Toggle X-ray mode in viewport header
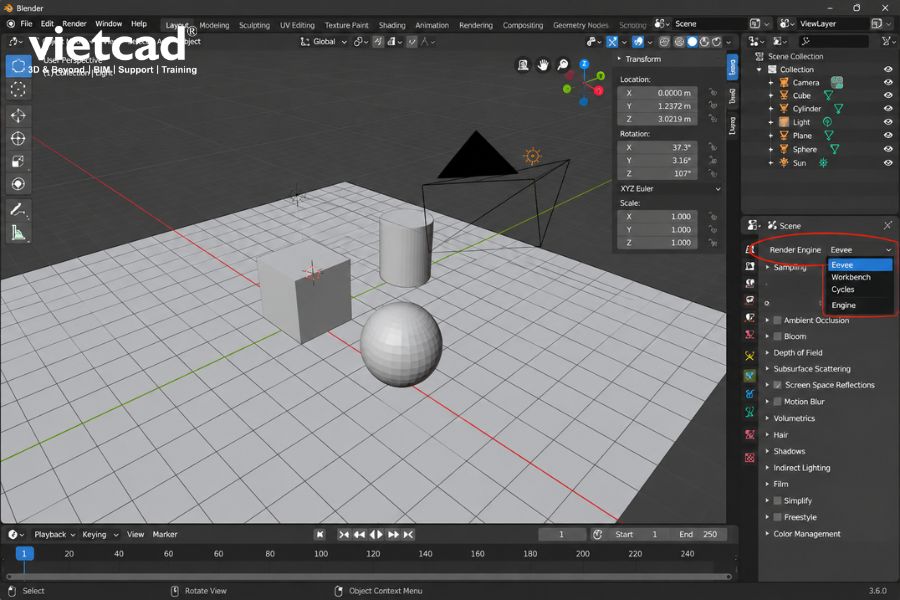The width and height of the screenshot is (900, 600). tap(665, 42)
